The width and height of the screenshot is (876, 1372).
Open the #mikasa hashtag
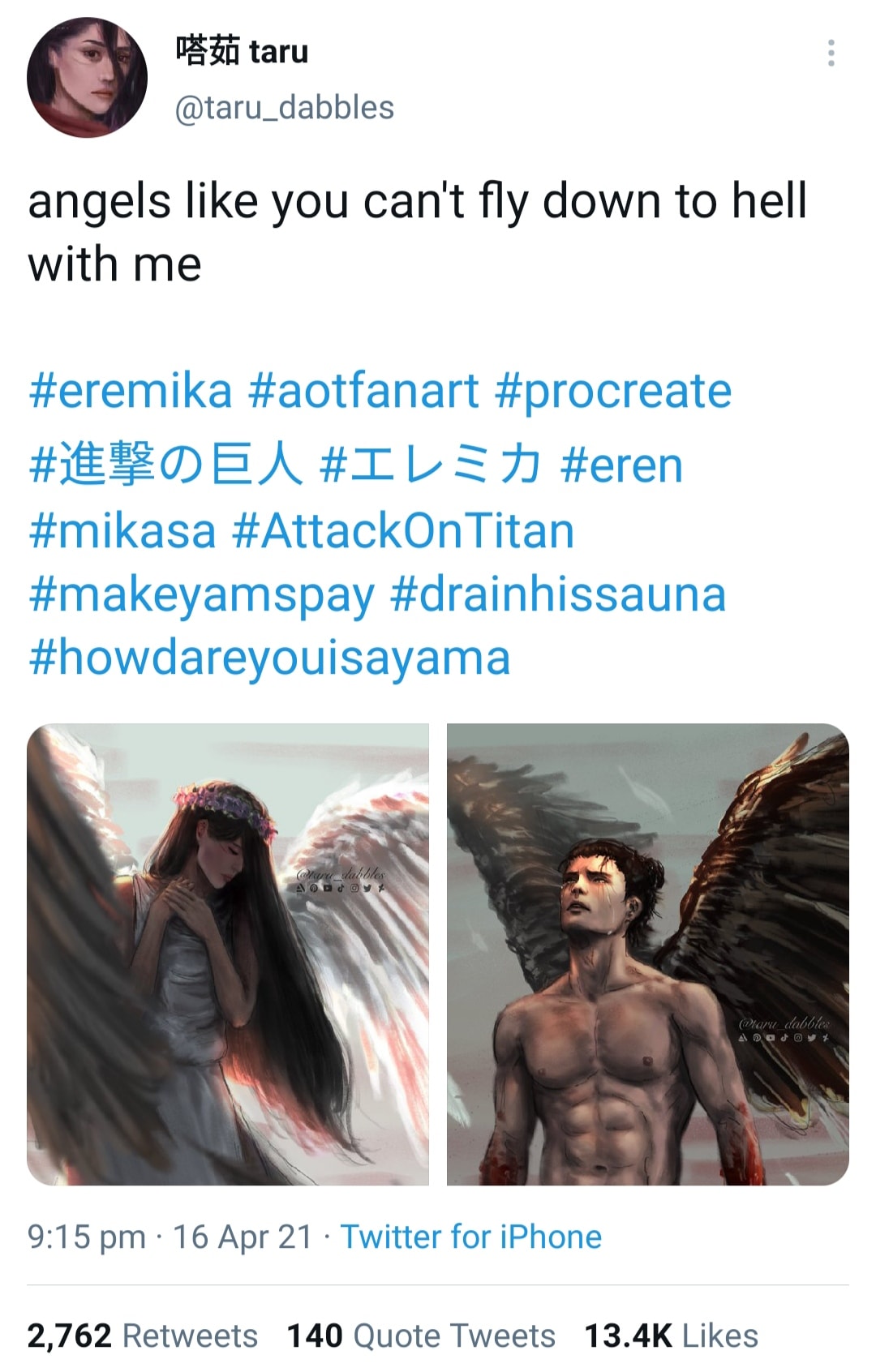(x=122, y=531)
